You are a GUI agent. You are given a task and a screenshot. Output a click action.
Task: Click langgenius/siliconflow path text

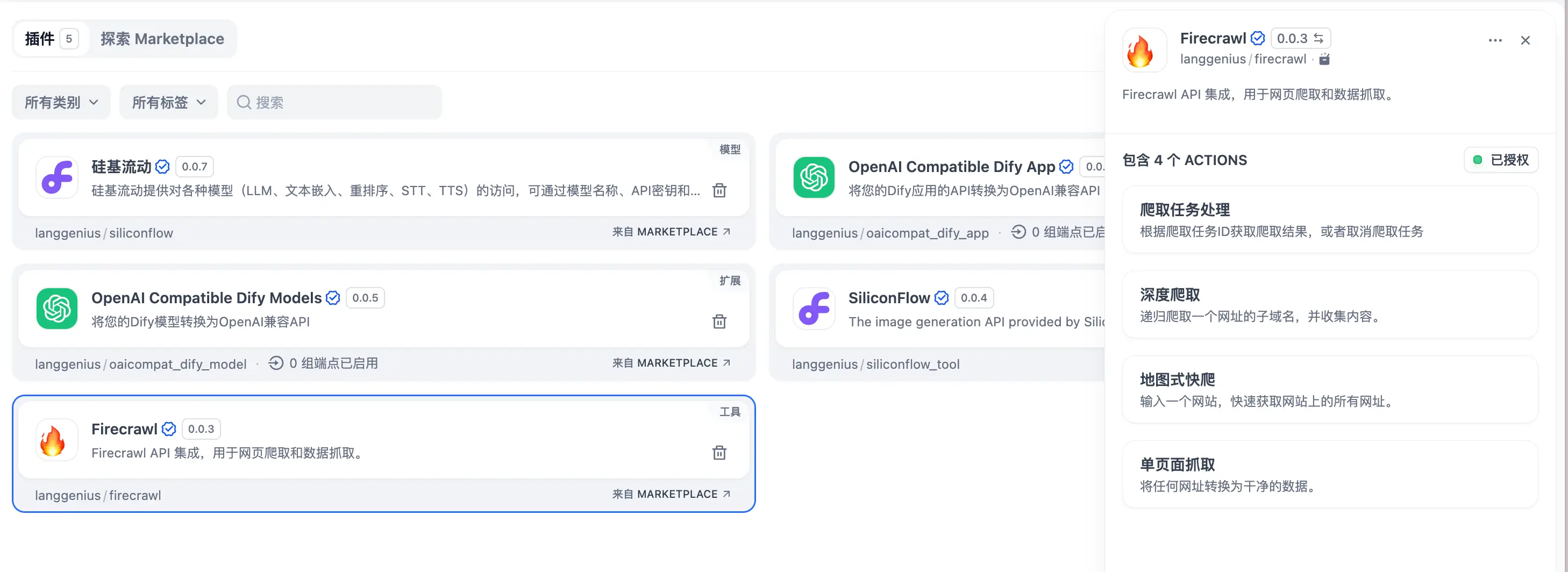click(104, 233)
